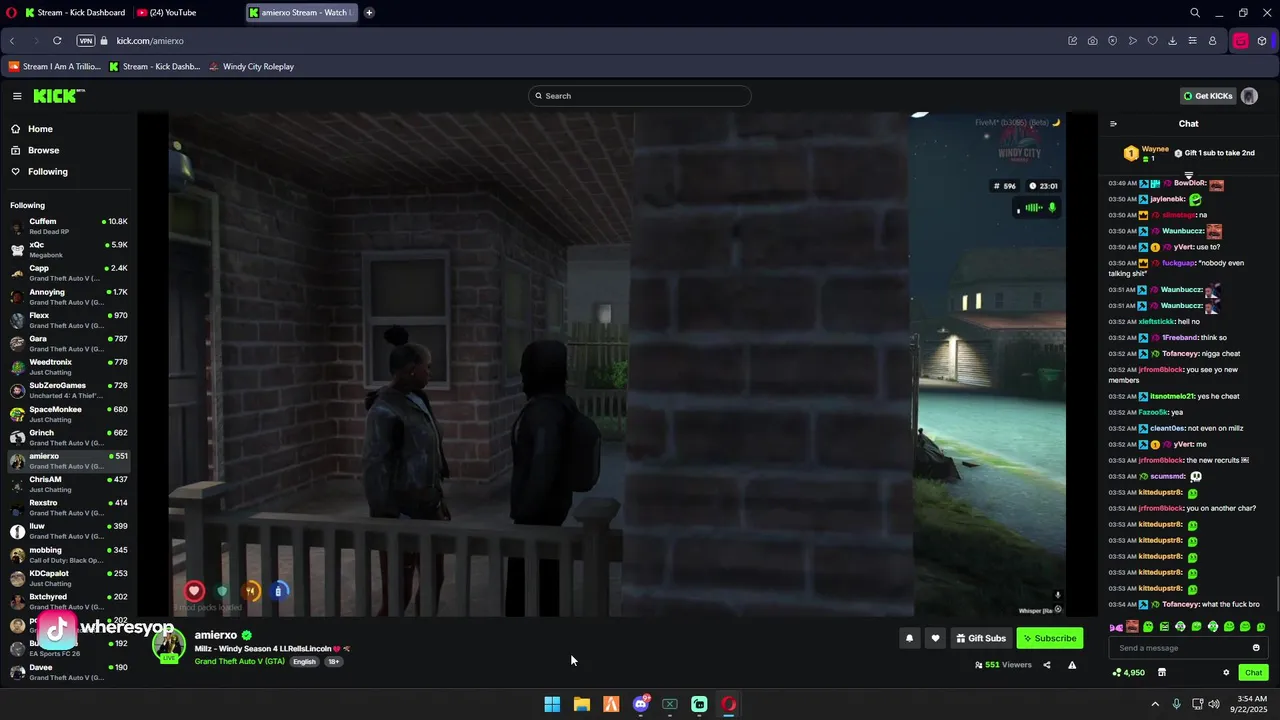Open Cuffem channel in following list
The image size is (1280, 720).
point(68,226)
